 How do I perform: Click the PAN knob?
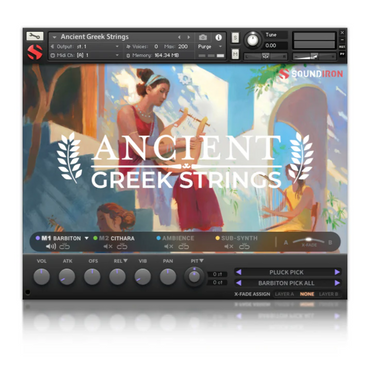point(168,277)
